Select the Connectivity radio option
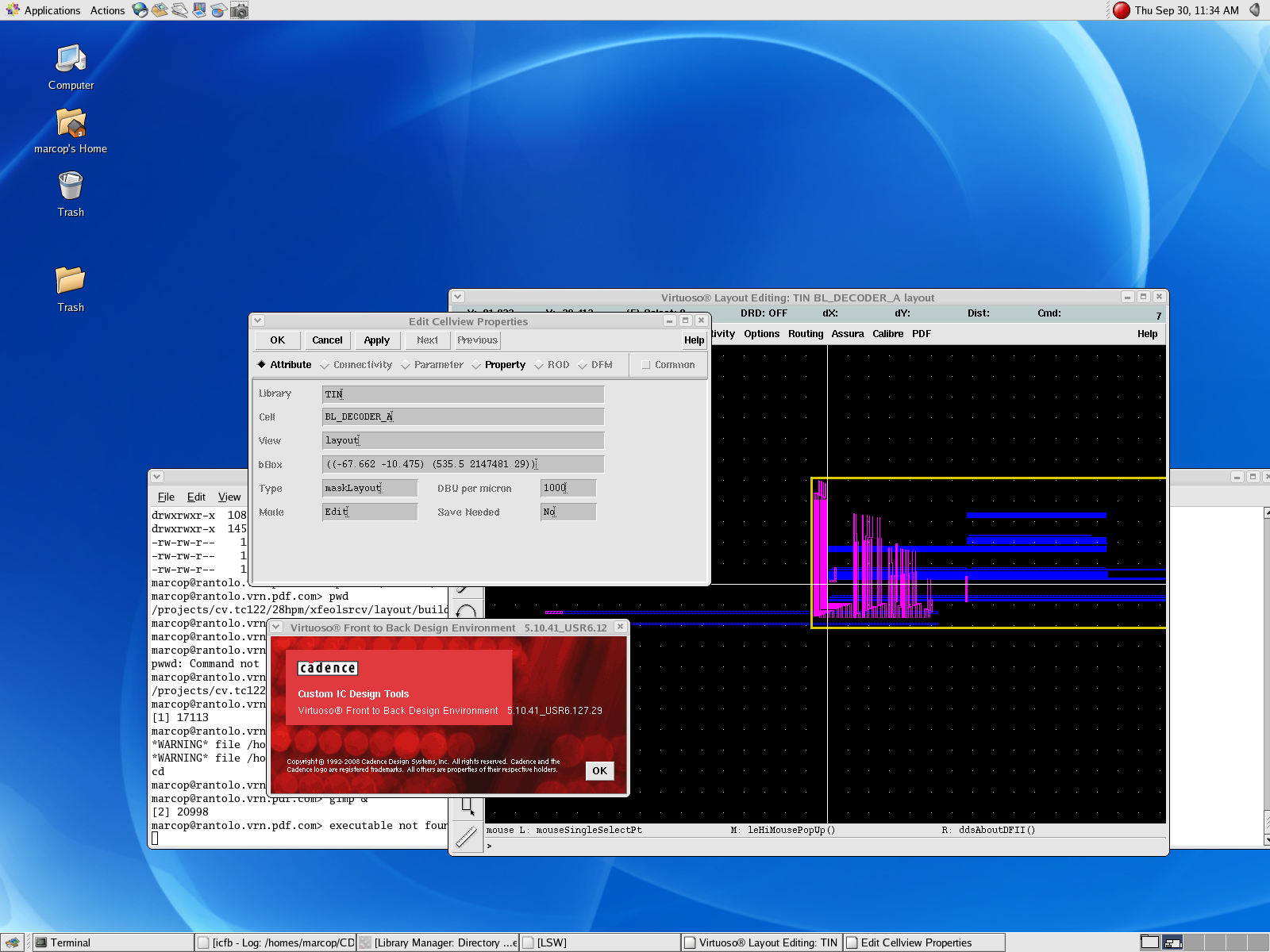This screenshot has height=952, width=1270. 356,365
